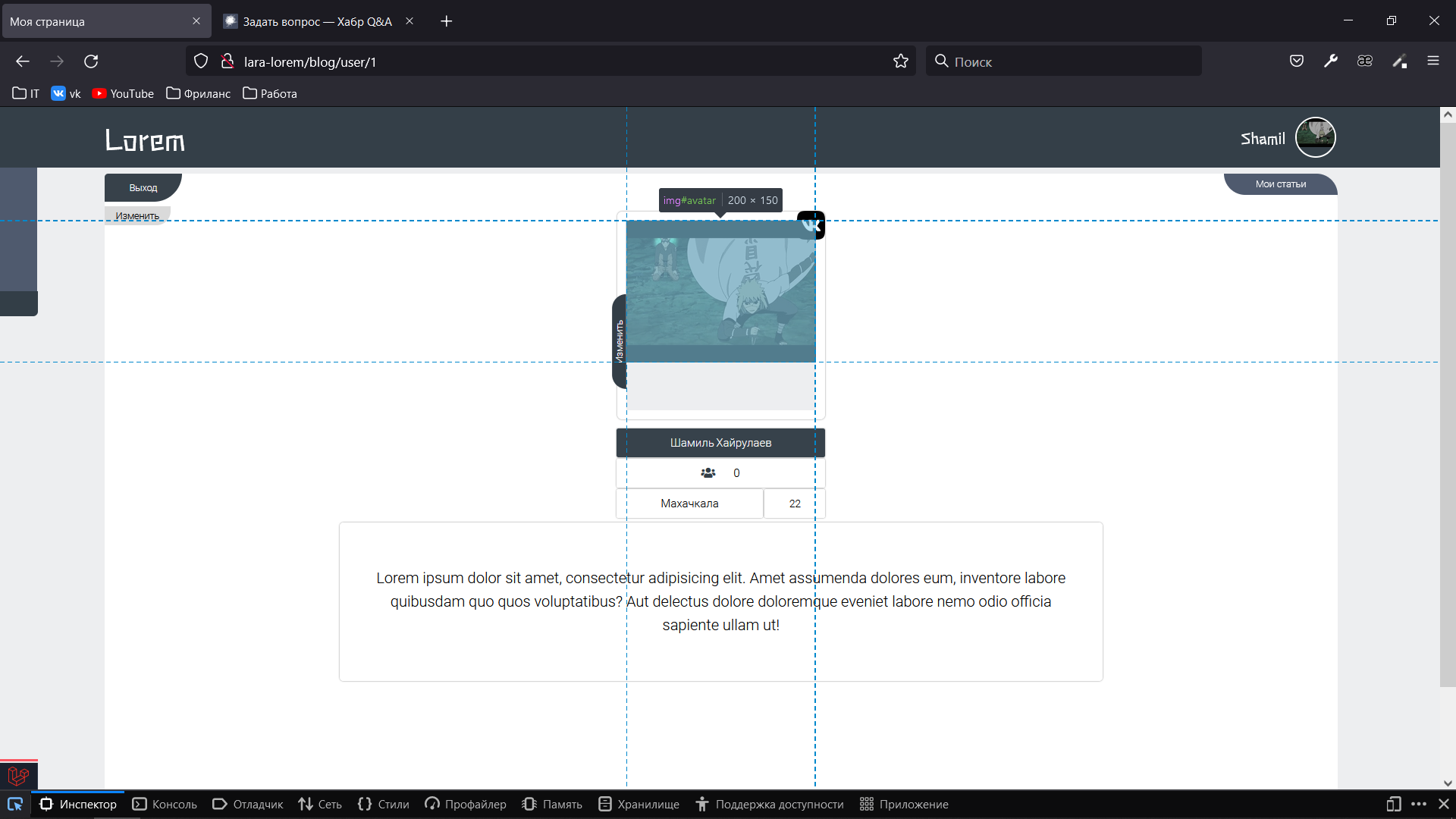Click the followers group icon
Screen dimensions: 1456x819
[x=708, y=472]
